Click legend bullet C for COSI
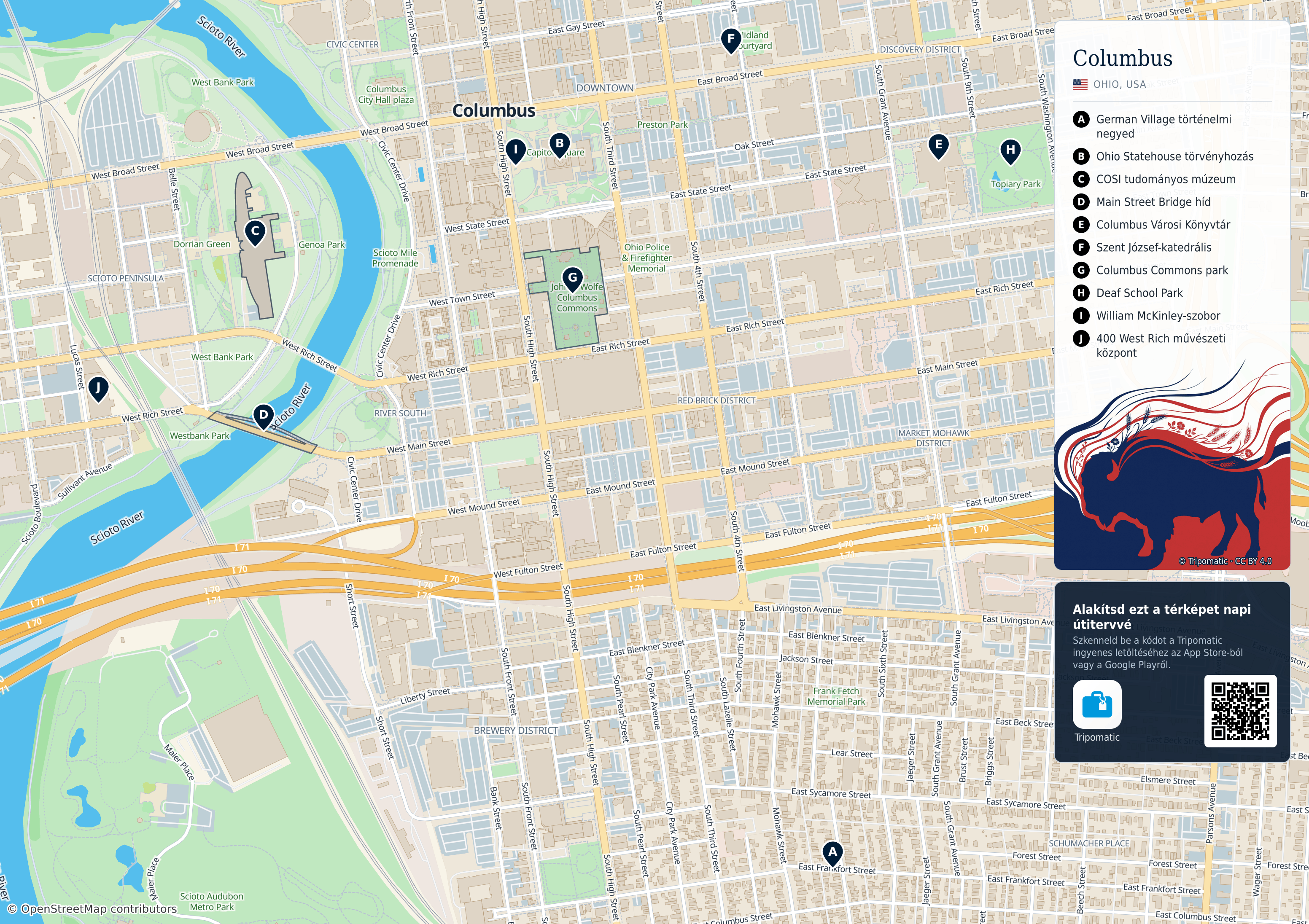The height and width of the screenshot is (924, 1309). [1080, 180]
